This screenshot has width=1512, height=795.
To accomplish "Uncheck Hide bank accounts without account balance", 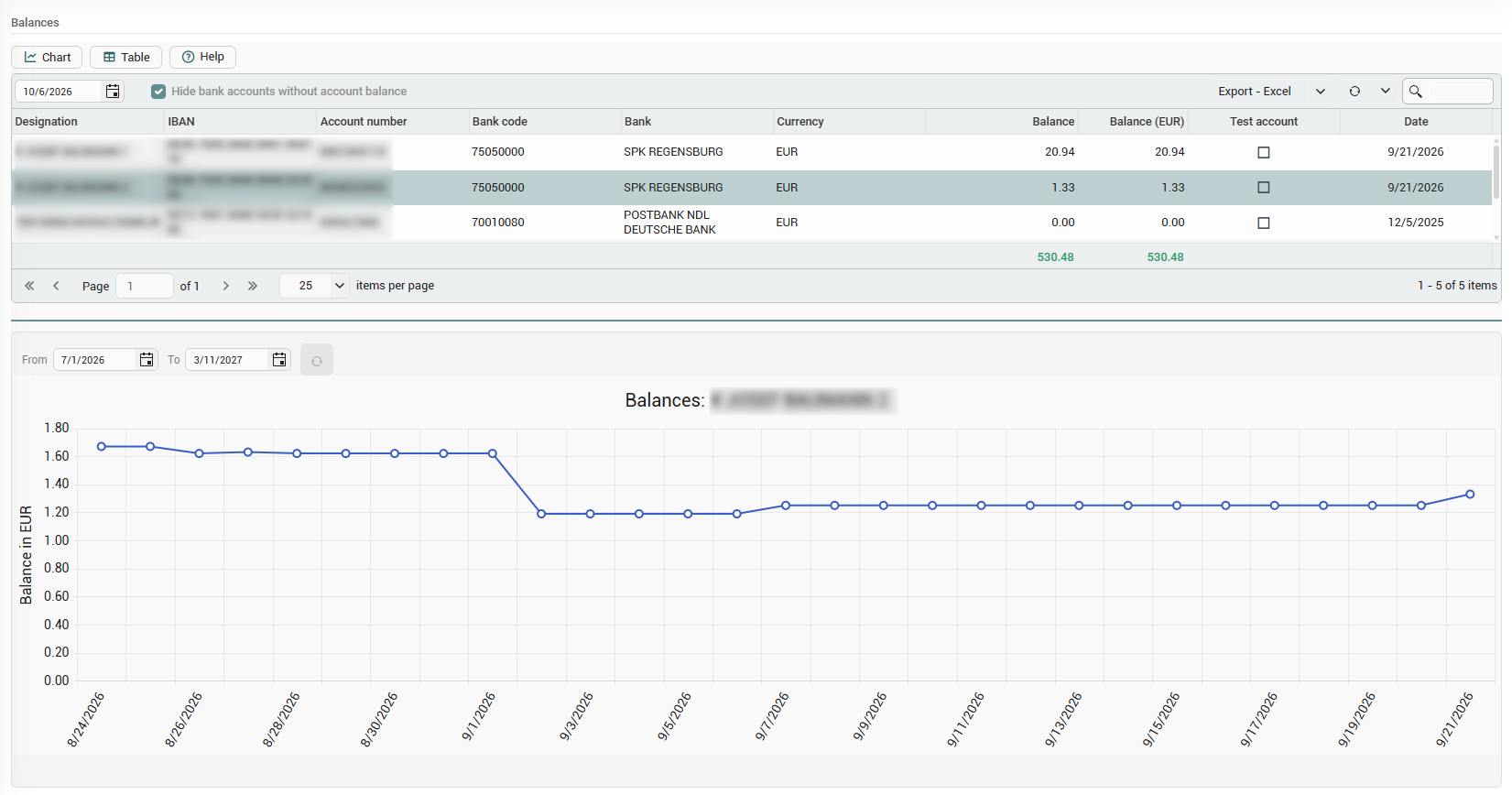I will coord(158,92).
